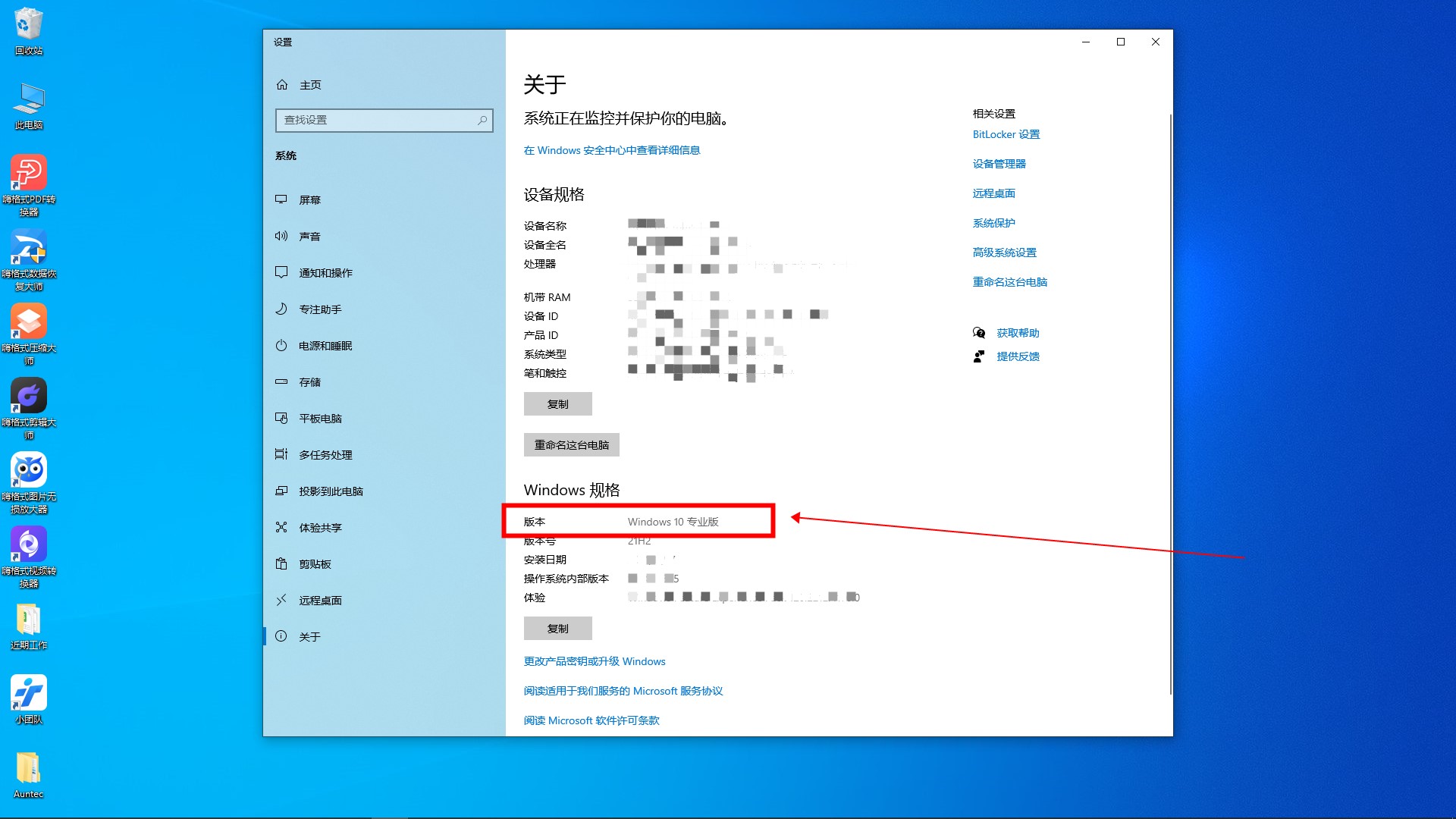Copy Windows specifications with lower 复制 button
This screenshot has height=819, width=1456.
(x=558, y=629)
